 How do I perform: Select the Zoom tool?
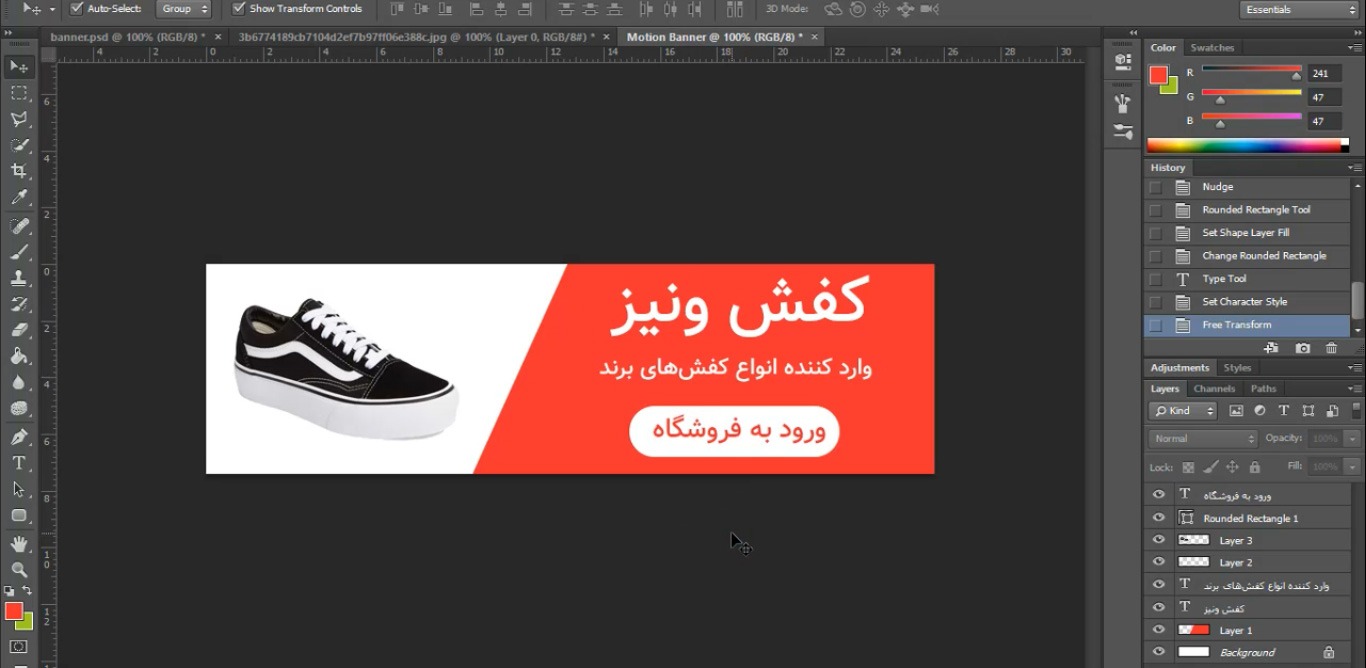tap(18, 569)
